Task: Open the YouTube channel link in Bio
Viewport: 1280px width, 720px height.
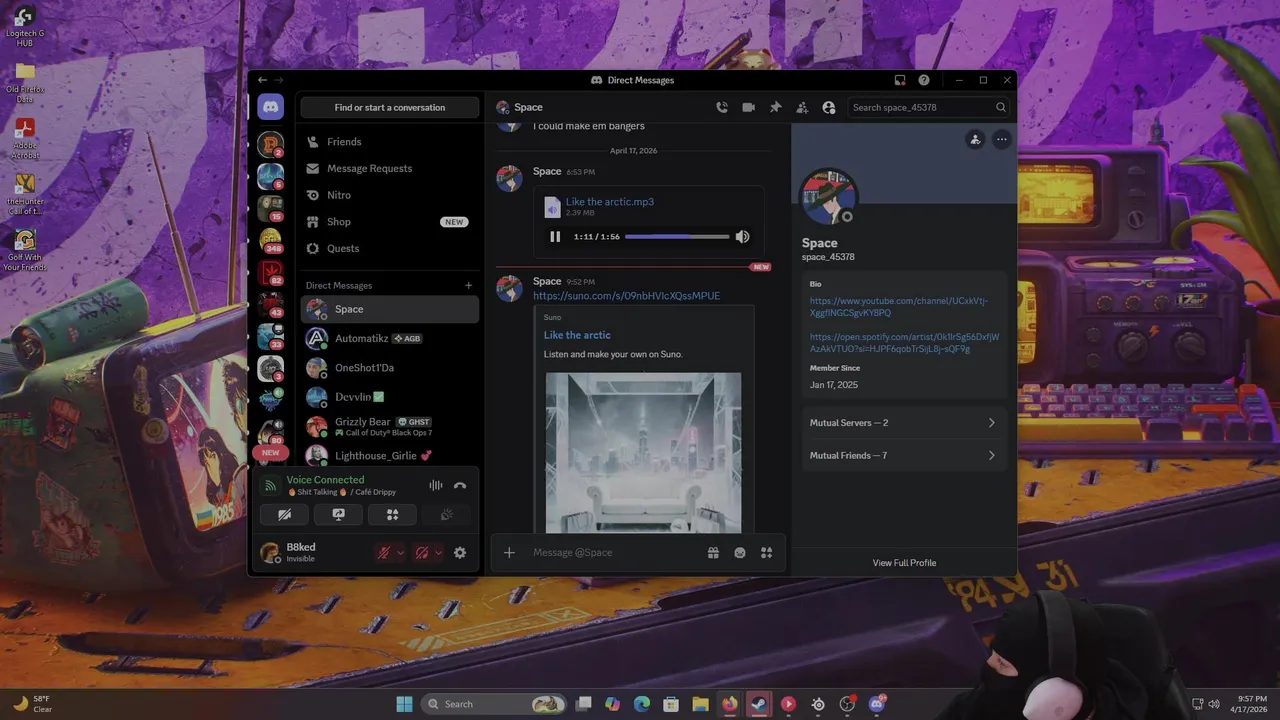Action: [x=899, y=307]
